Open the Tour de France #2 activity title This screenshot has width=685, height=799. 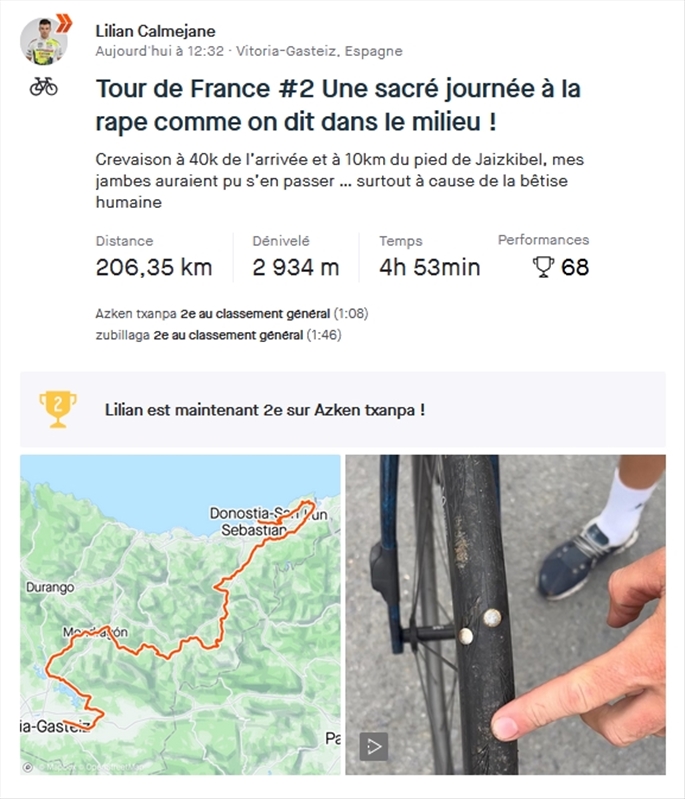[x=338, y=105]
